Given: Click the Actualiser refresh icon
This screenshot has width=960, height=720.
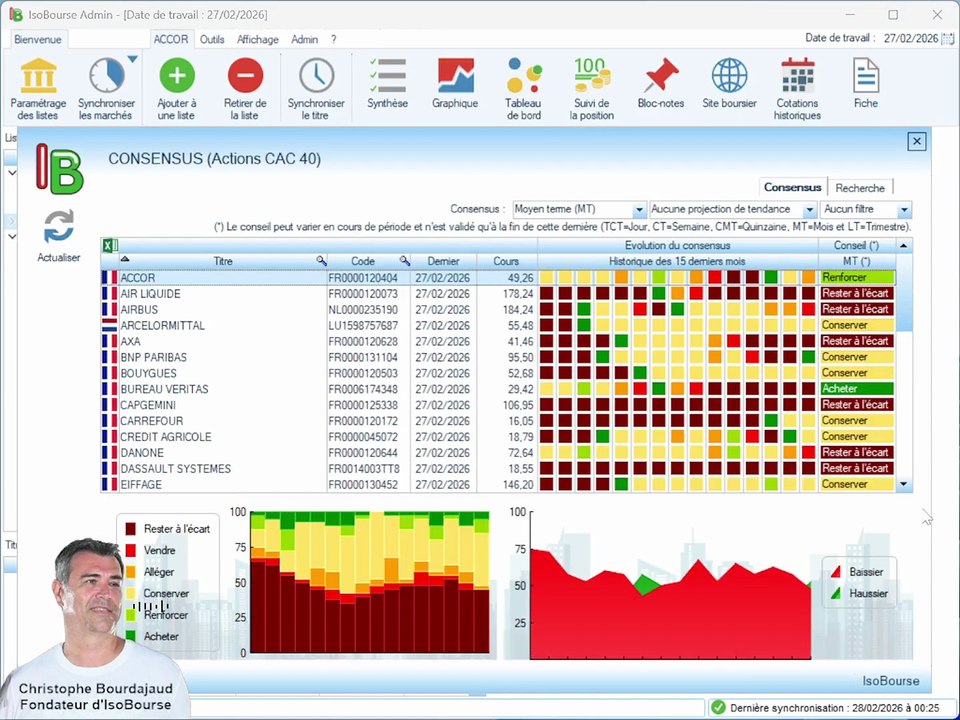Looking at the screenshot, I should pyautogui.click(x=59, y=227).
